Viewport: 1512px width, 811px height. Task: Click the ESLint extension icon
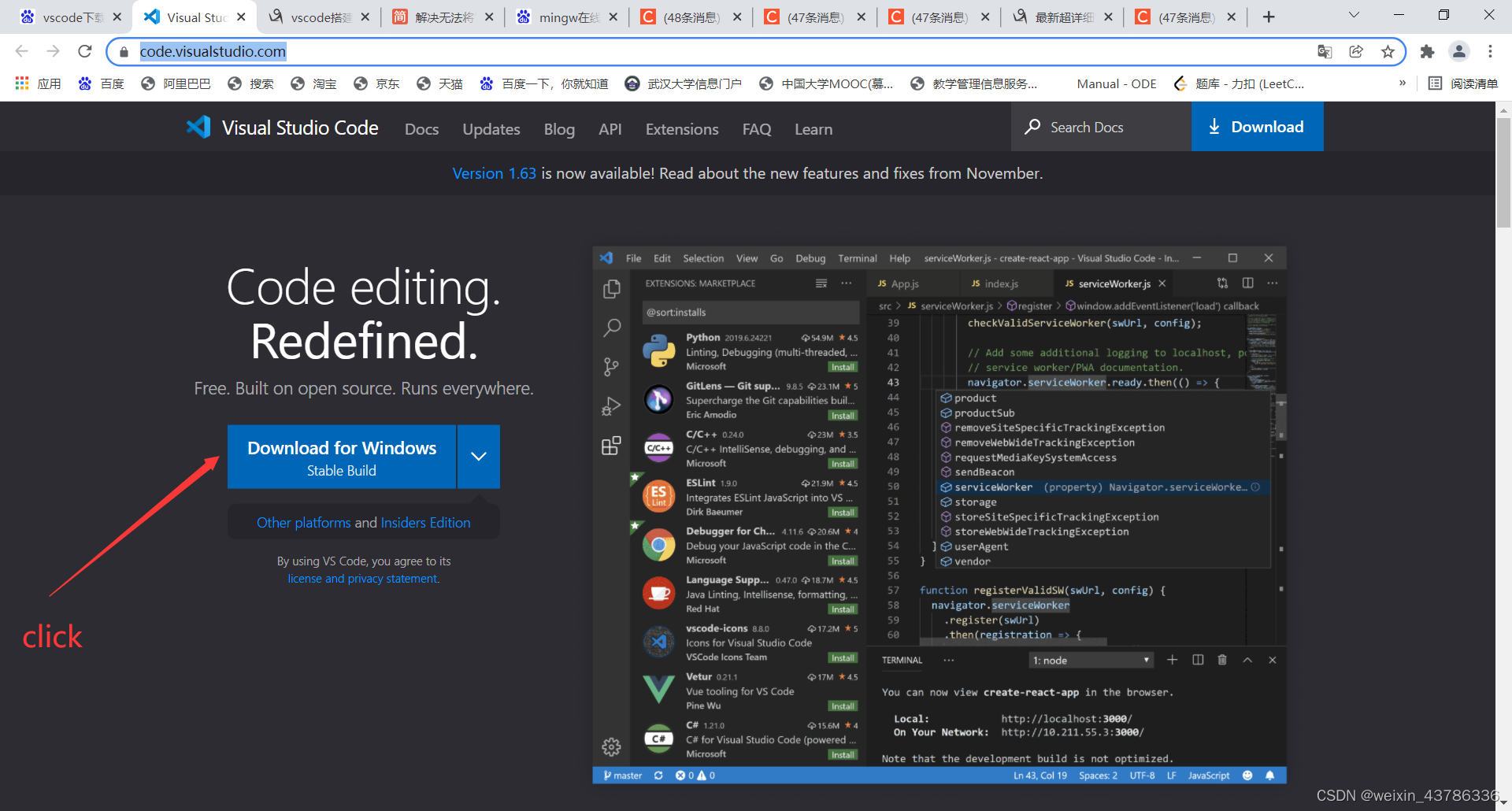pyautogui.click(x=658, y=497)
